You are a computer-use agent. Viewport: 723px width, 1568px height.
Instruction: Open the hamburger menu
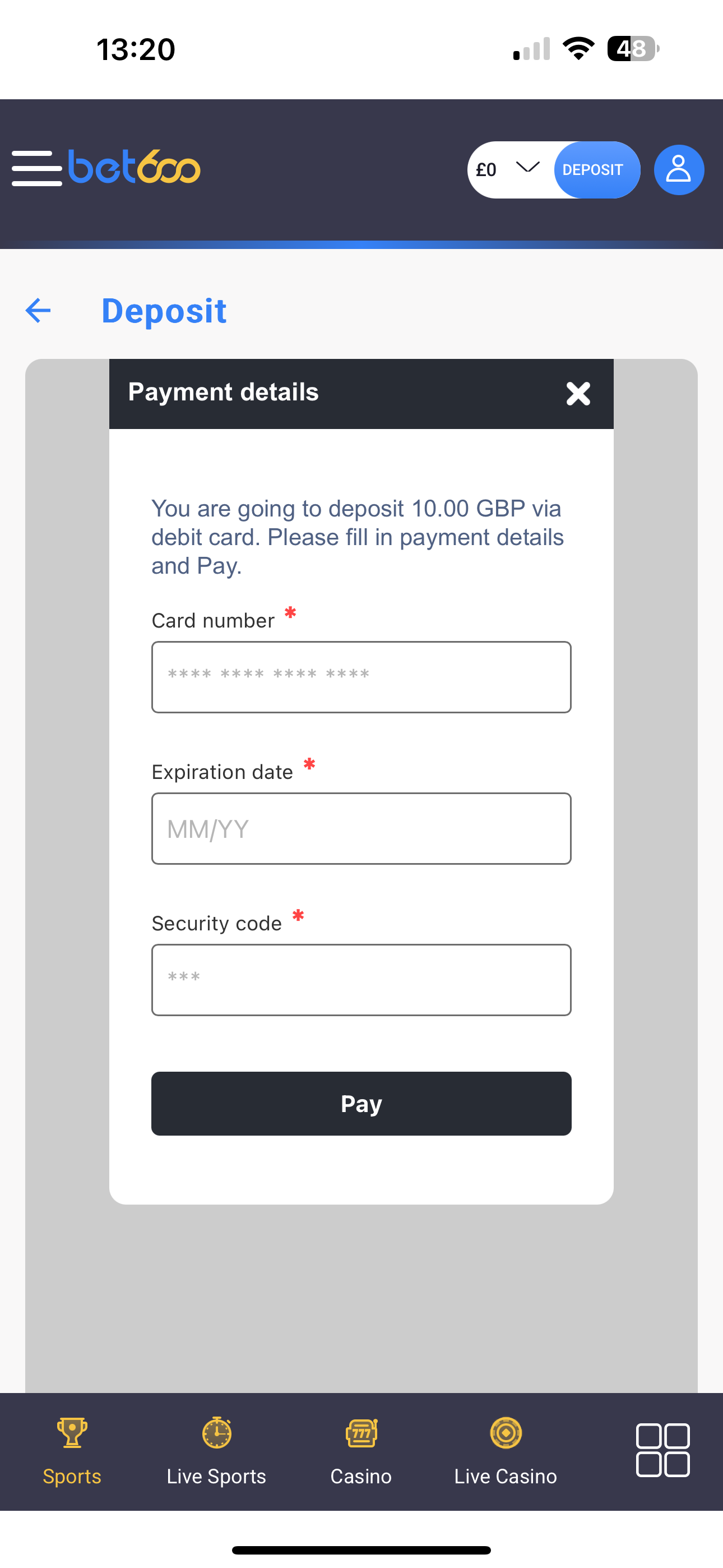click(36, 168)
